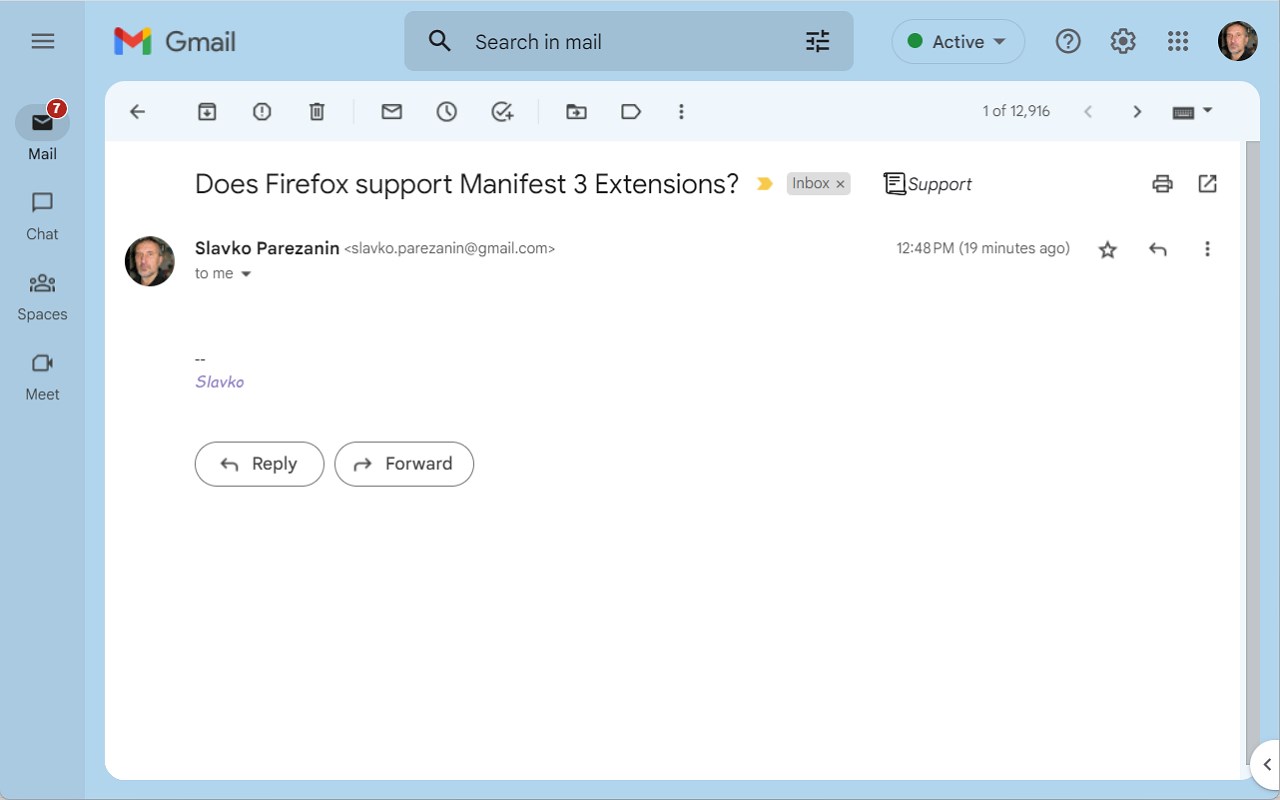Report the message as spam
The height and width of the screenshot is (800, 1280).
click(262, 112)
